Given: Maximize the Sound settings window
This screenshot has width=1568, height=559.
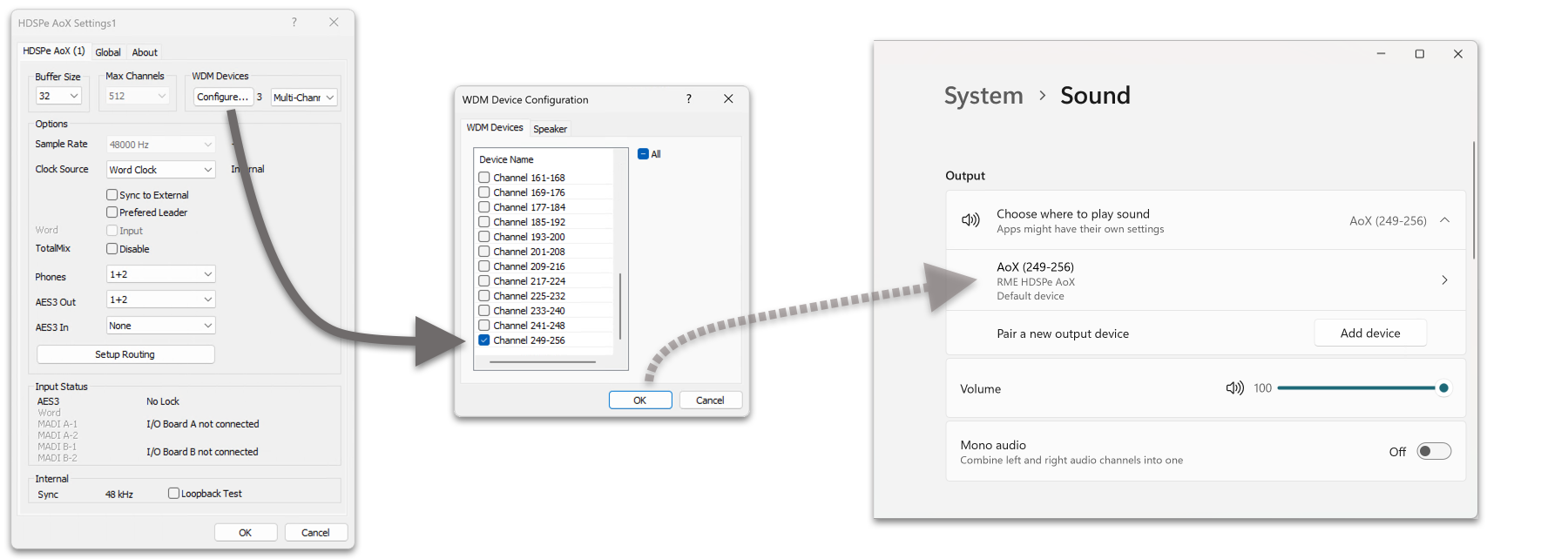Looking at the screenshot, I should tap(1419, 54).
